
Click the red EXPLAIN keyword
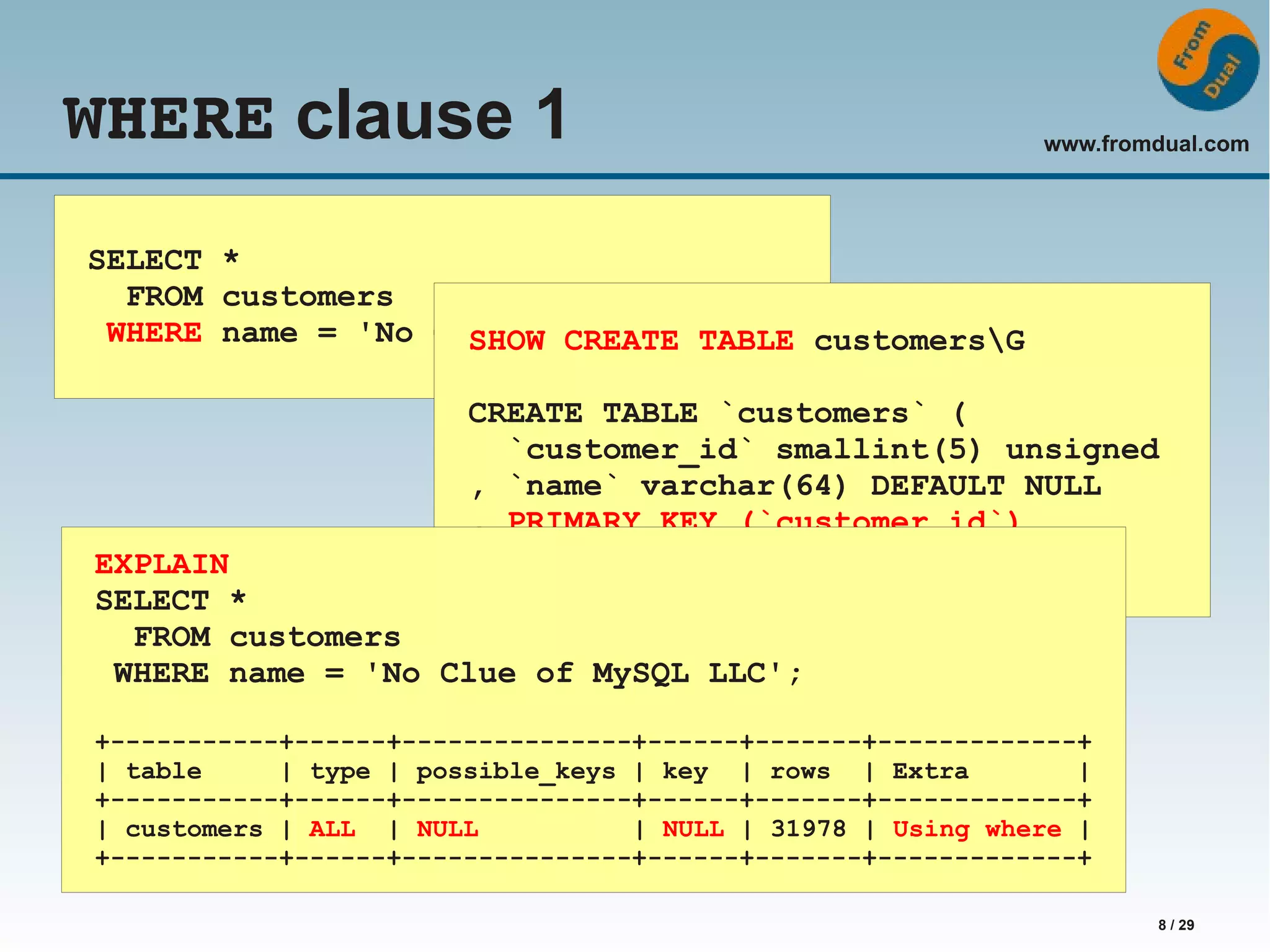(162, 564)
